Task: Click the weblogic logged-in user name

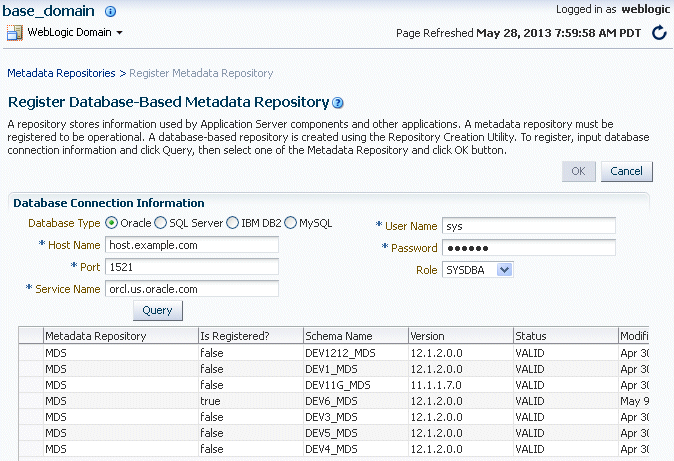Action: click(x=646, y=9)
